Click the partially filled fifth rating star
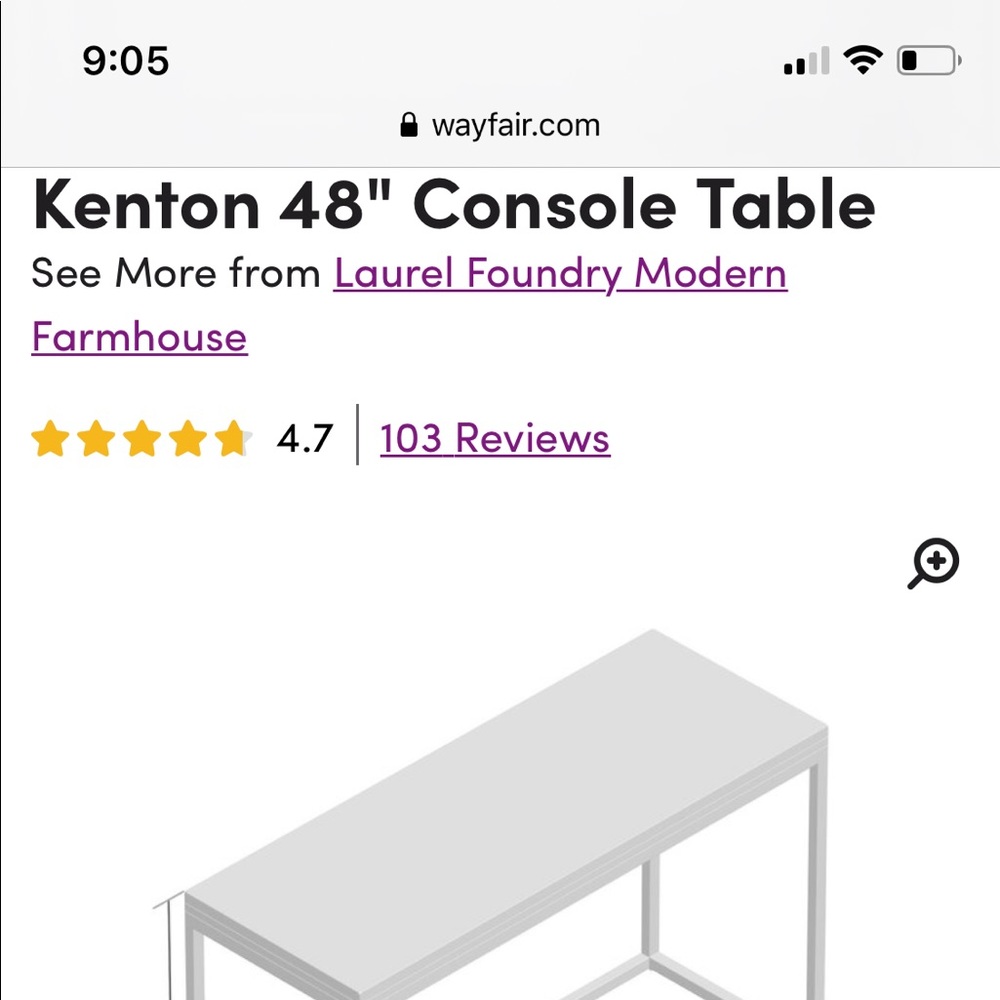1000x1000 pixels. [x=232, y=439]
